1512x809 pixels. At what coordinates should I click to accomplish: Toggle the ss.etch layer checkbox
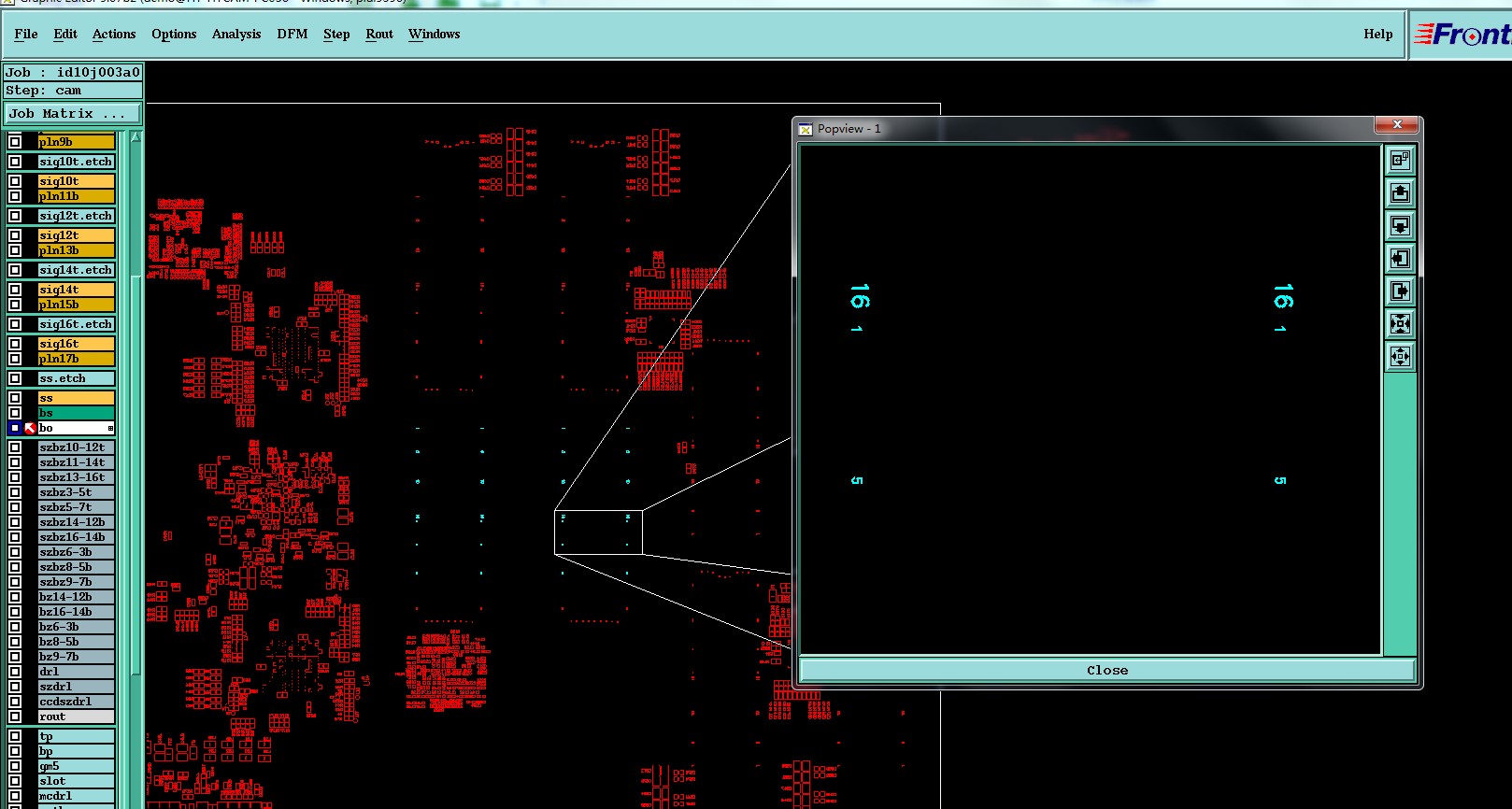click(15, 378)
